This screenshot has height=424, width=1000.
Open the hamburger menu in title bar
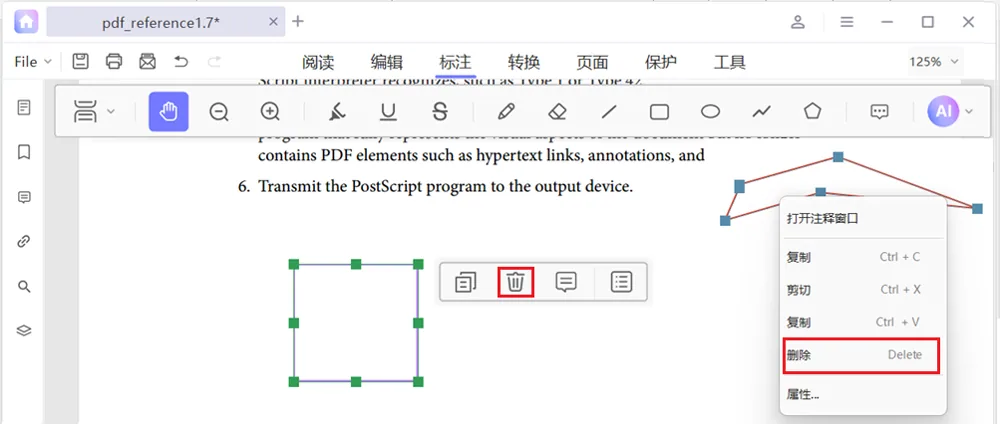[x=846, y=22]
